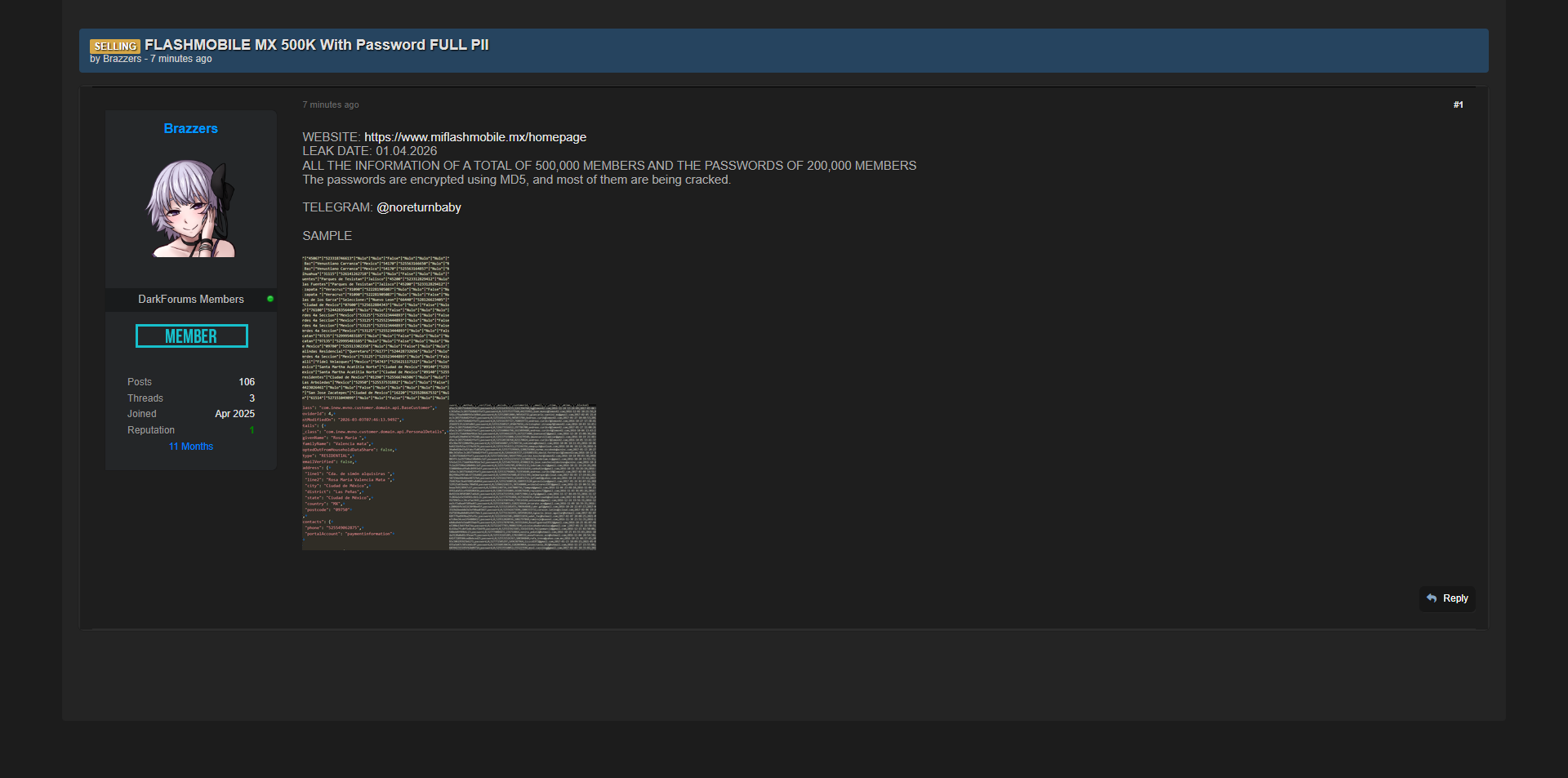Click the thread title FLASHMOBILE MX 500K
This screenshot has height=778, width=1568.
(x=316, y=45)
